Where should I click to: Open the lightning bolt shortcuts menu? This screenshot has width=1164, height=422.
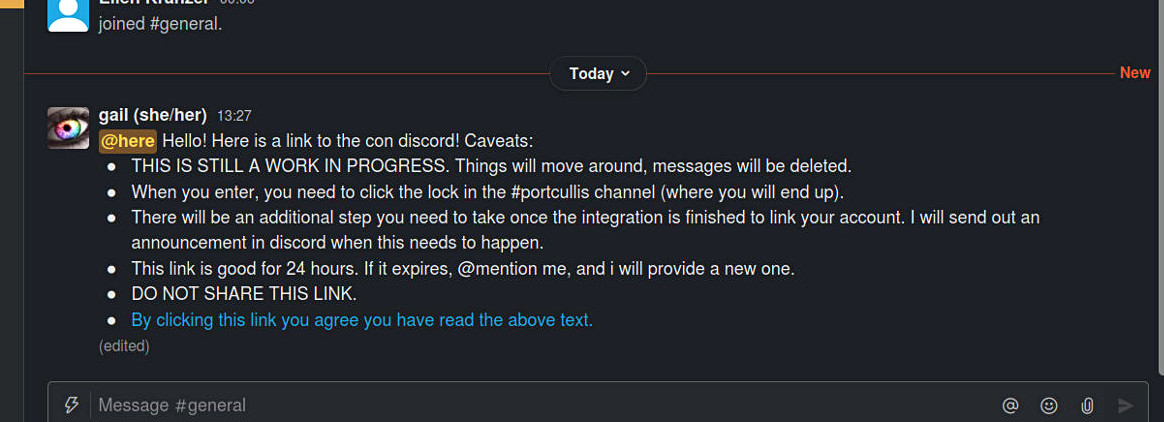tap(71, 405)
